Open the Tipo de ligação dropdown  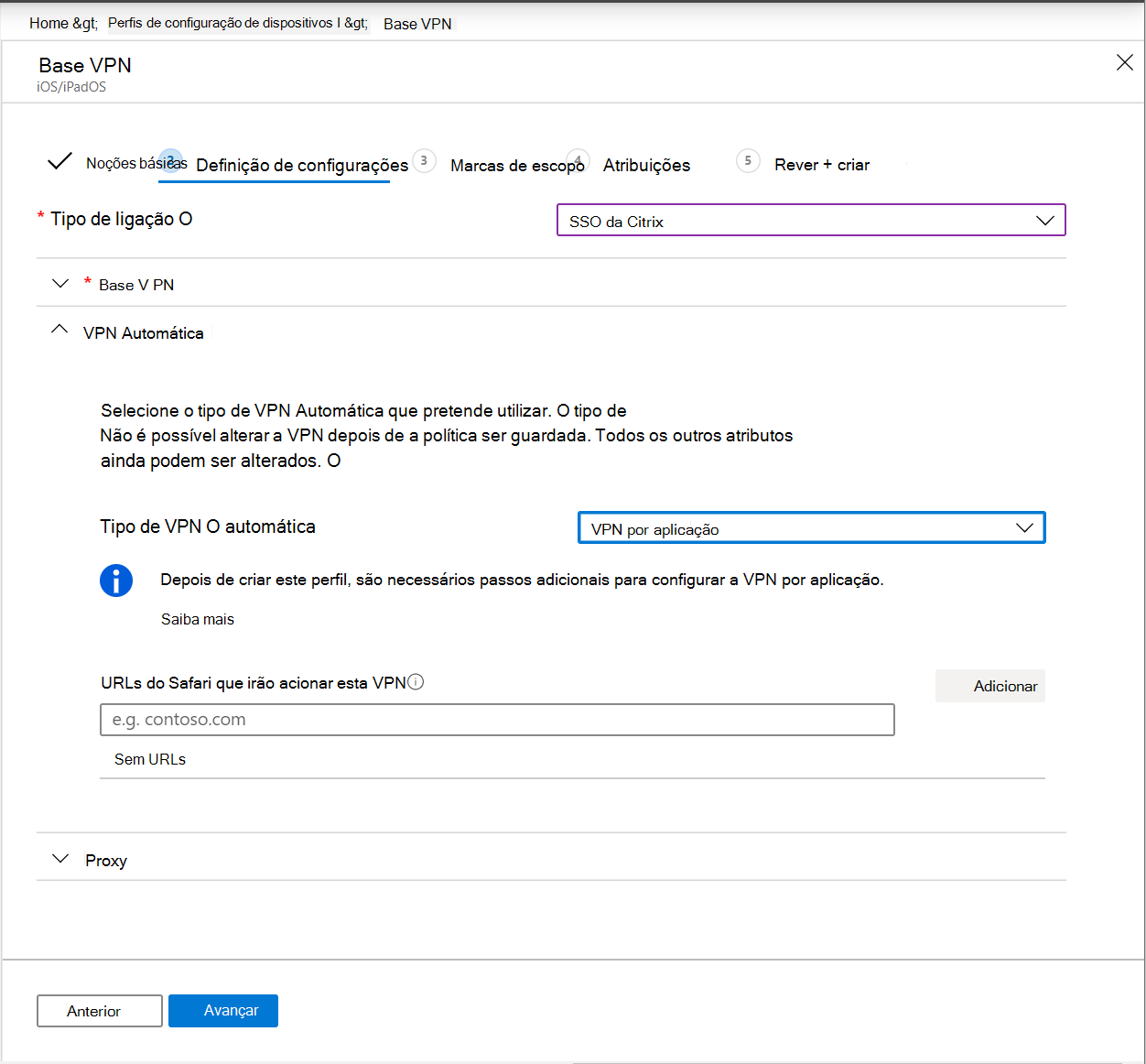[x=811, y=220]
